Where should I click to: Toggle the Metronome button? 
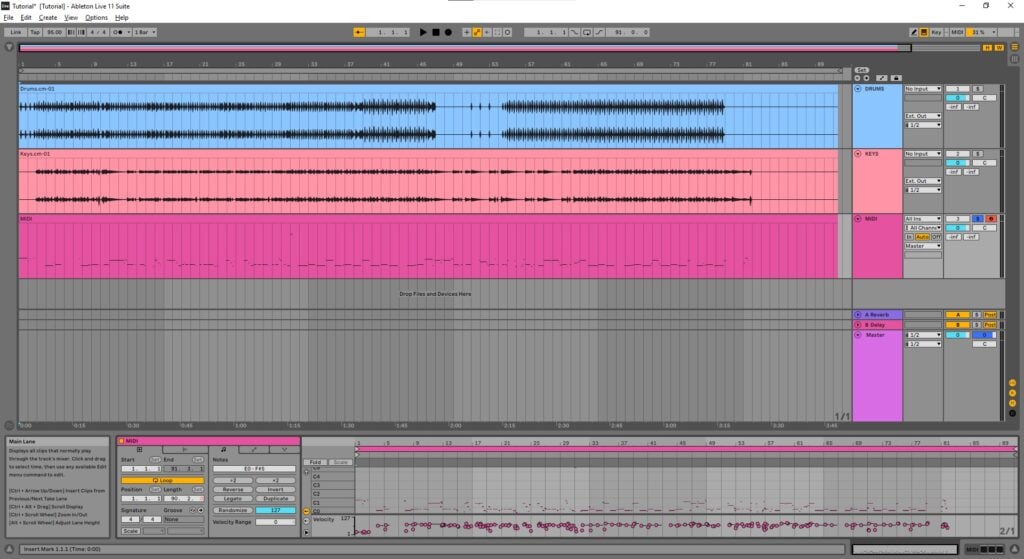coord(119,32)
